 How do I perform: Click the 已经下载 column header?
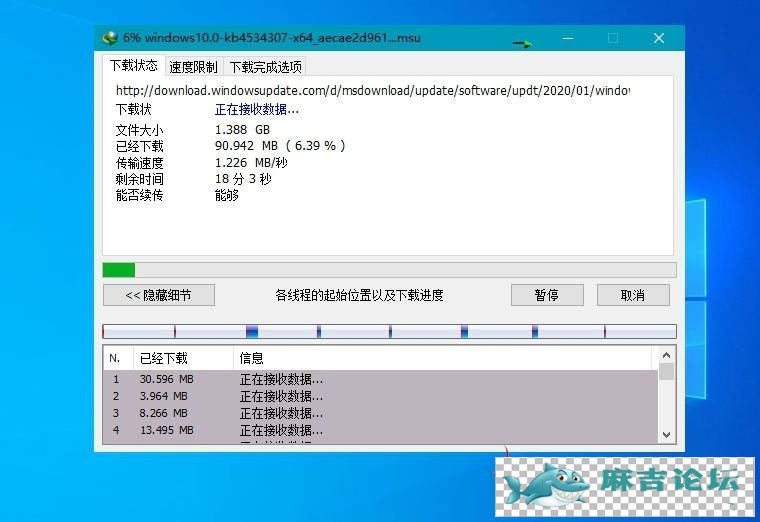click(x=183, y=358)
